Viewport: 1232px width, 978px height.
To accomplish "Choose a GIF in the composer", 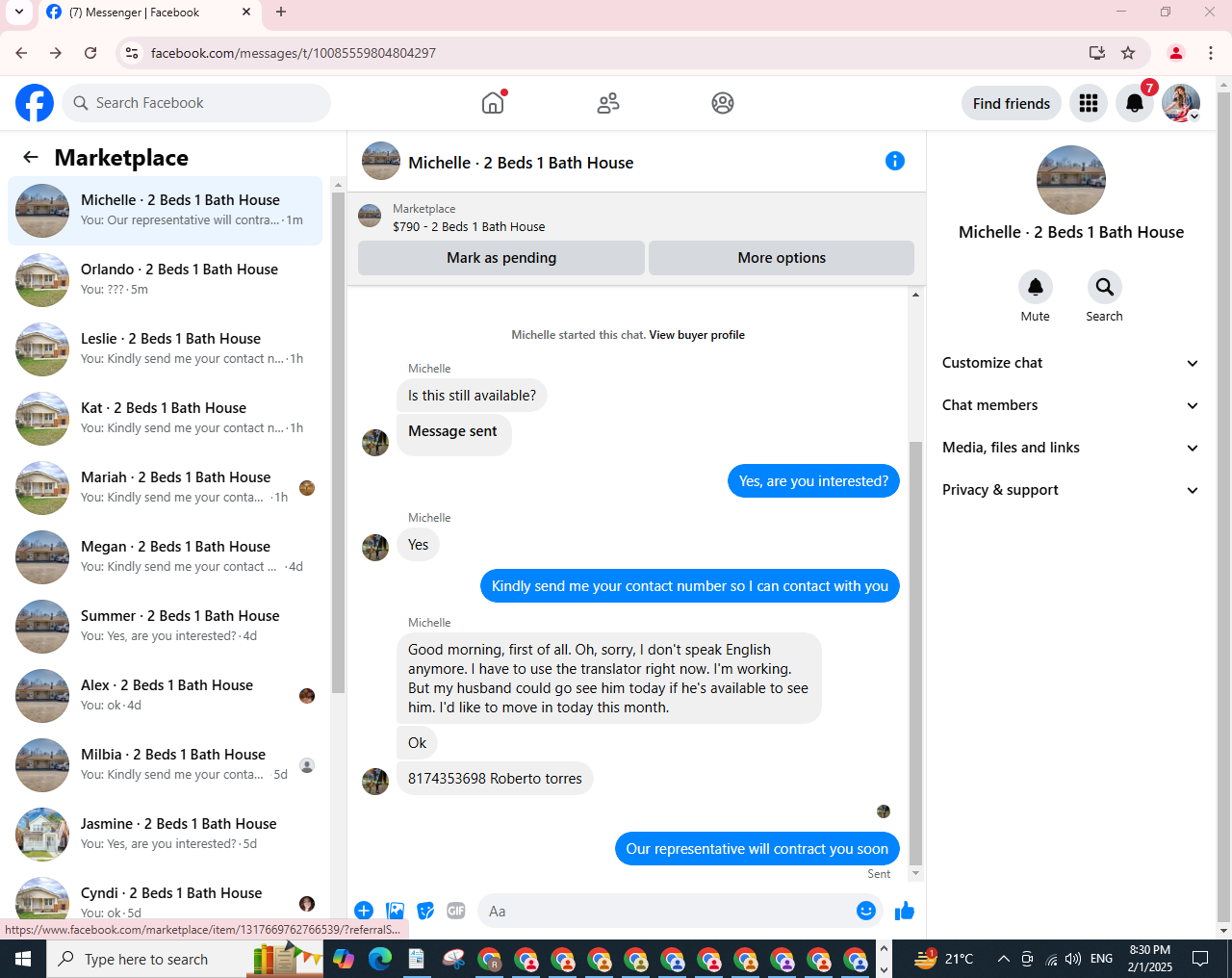I will coord(456,911).
